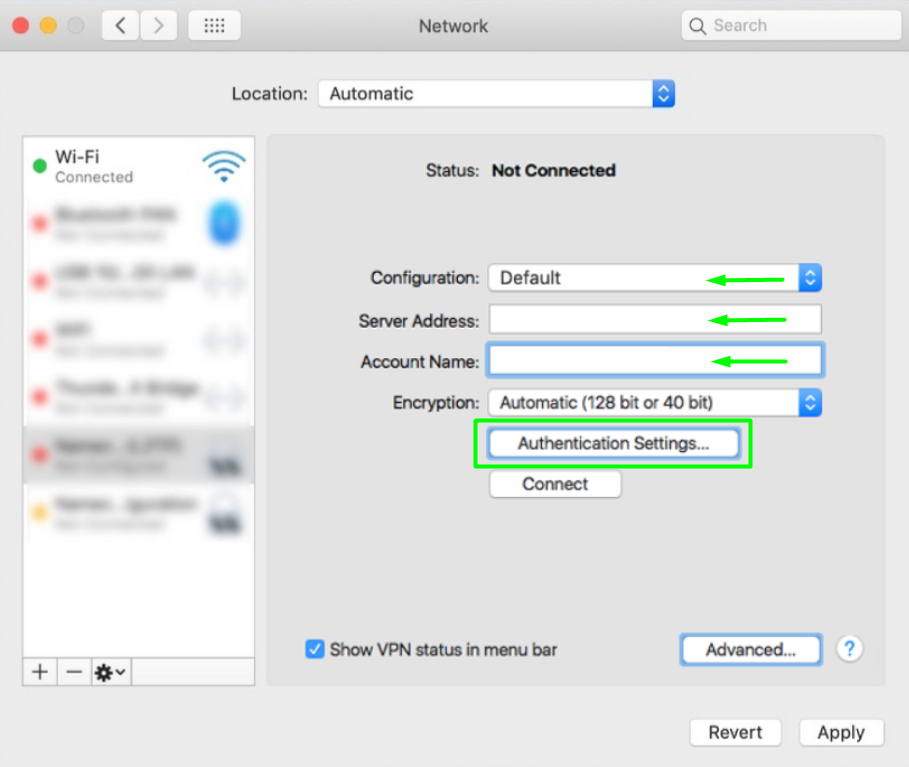This screenshot has width=909, height=767.
Task: Open the Encryption dropdown
Action: (655, 402)
